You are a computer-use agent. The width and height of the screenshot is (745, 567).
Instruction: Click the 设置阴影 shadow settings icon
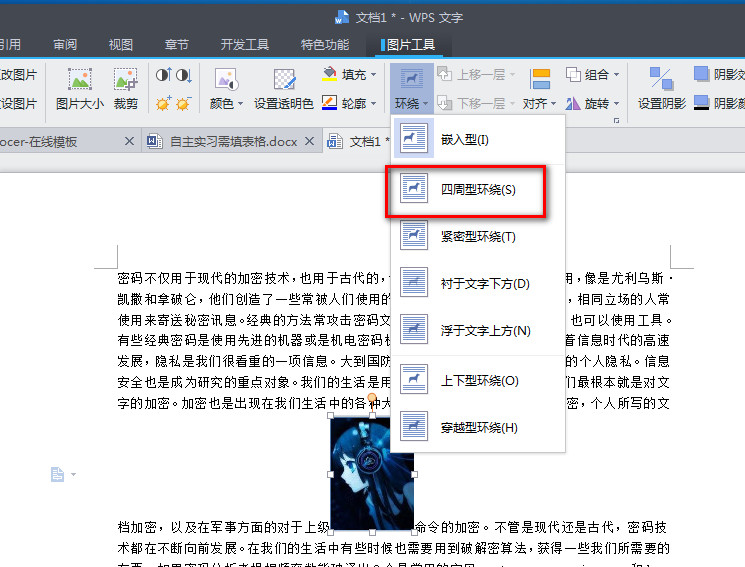tap(661, 87)
